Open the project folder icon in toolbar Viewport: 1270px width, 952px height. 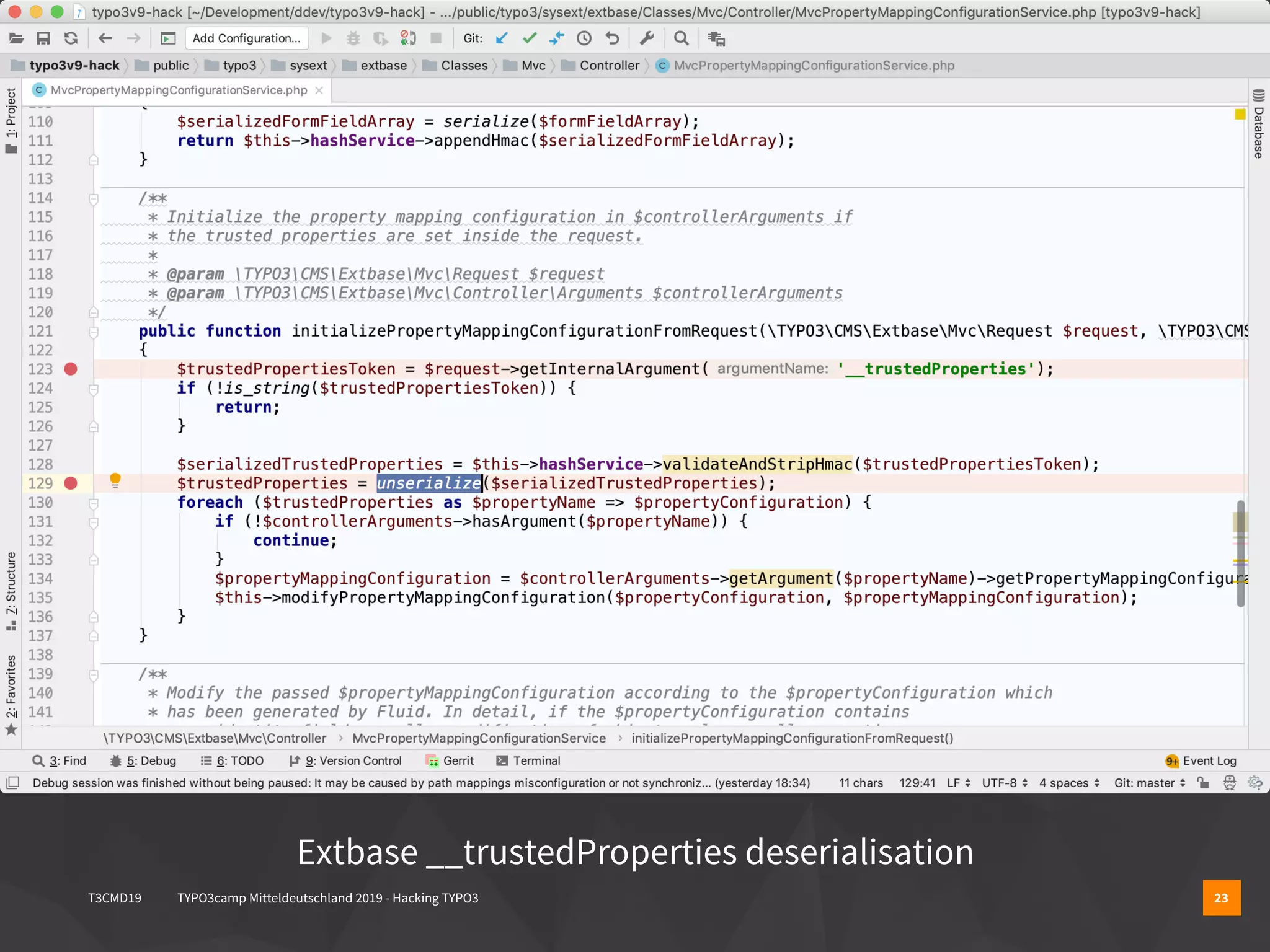pos(17,38)
